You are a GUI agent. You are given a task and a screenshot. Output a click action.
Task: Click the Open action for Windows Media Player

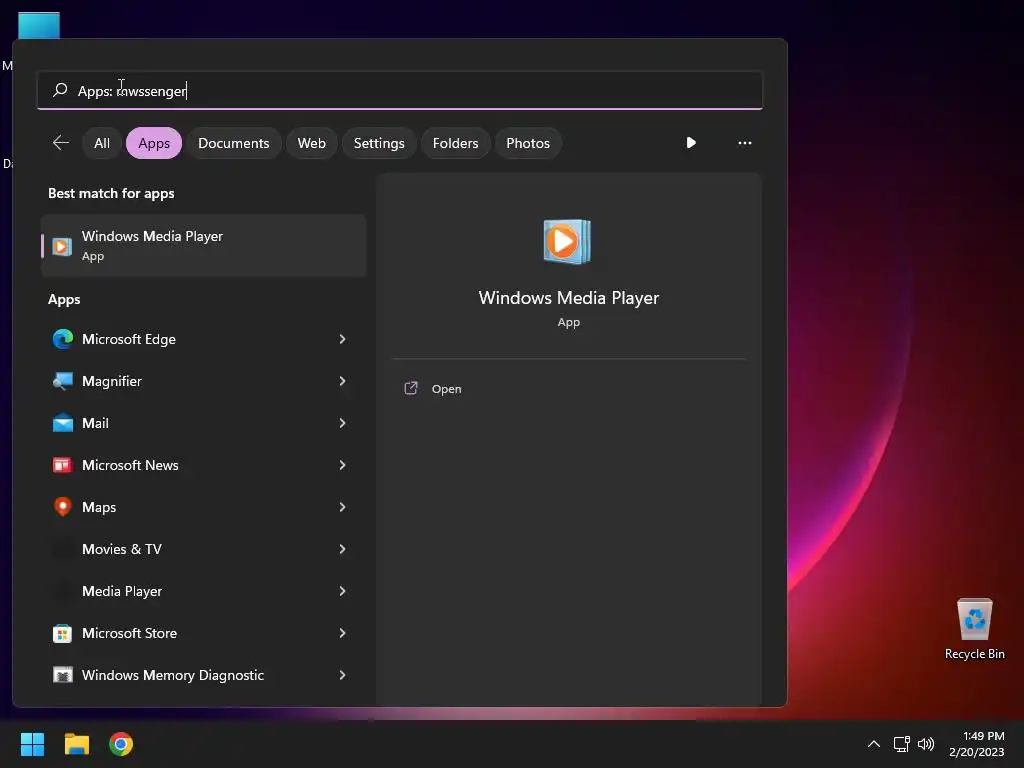446,389
